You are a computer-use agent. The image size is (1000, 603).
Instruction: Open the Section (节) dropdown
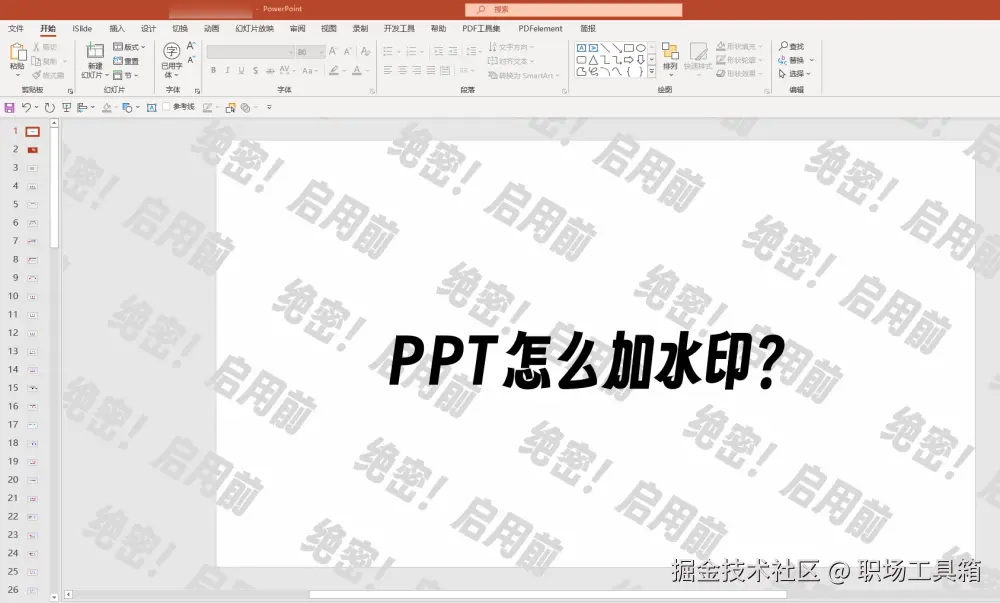point(126,75)
